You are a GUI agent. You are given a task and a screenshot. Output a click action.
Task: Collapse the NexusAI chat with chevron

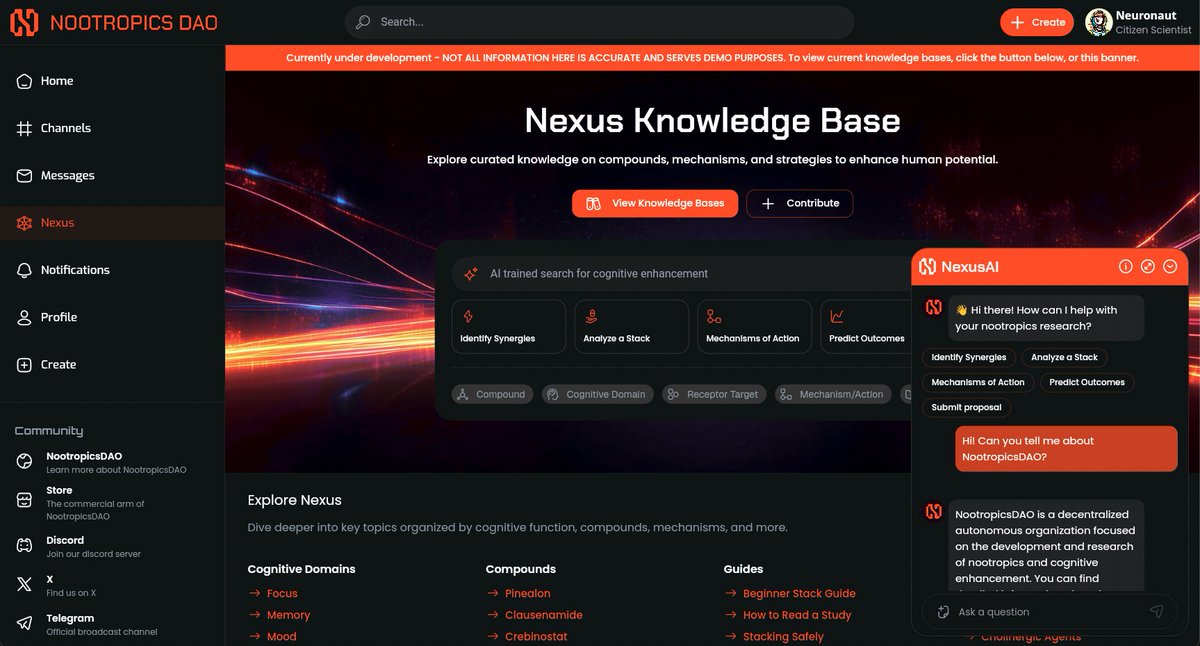pos(1170,266)
